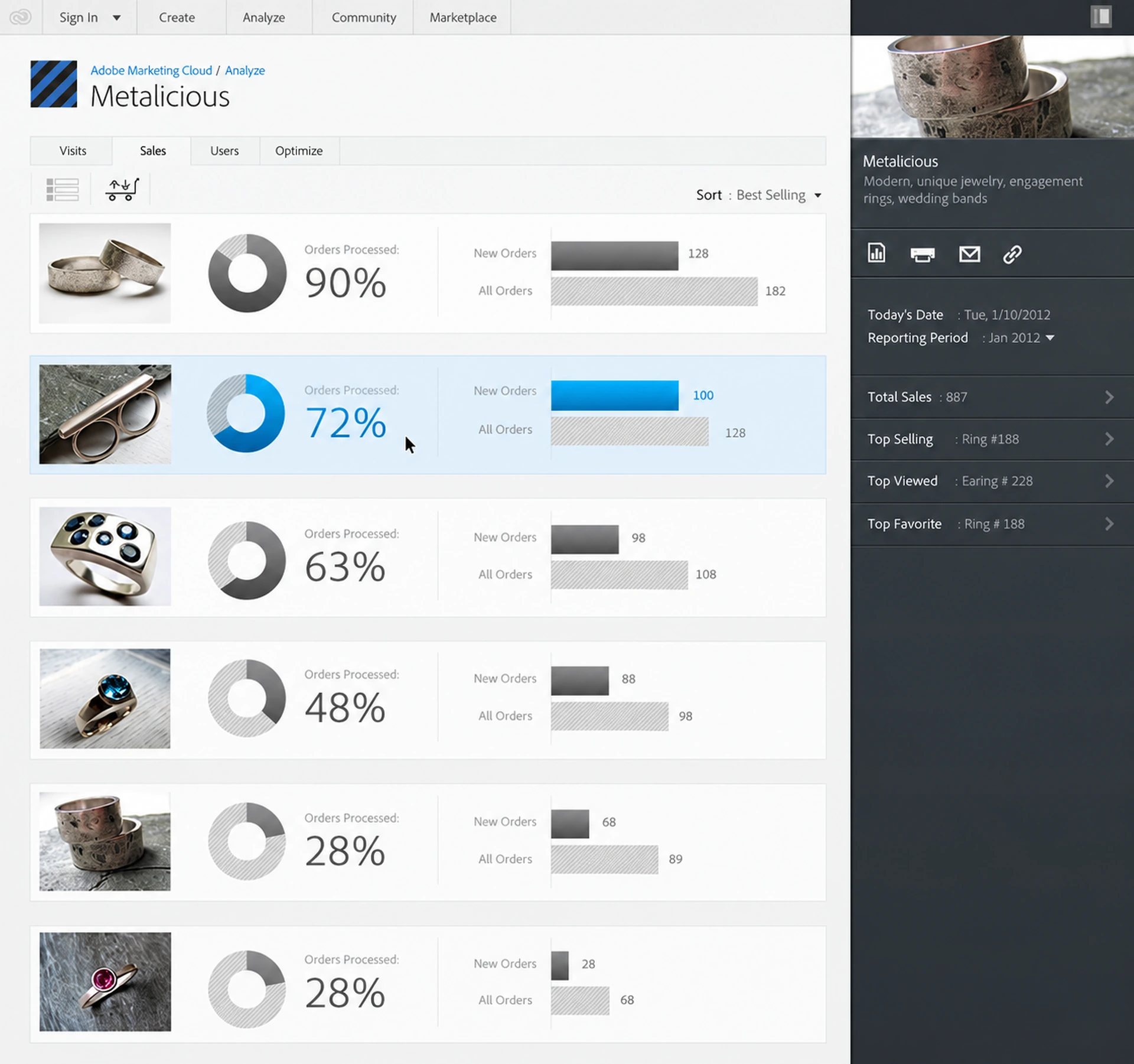Click the New Orders 98 value
Viewport: 1134px width, 1064px height.
pyautogui.click(x=638, y=538)
